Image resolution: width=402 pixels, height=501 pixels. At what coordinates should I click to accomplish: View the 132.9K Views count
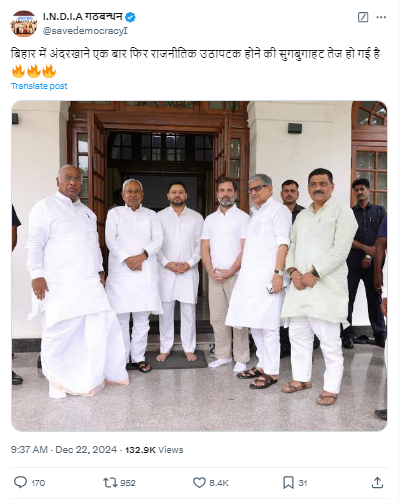pos(154,450)
